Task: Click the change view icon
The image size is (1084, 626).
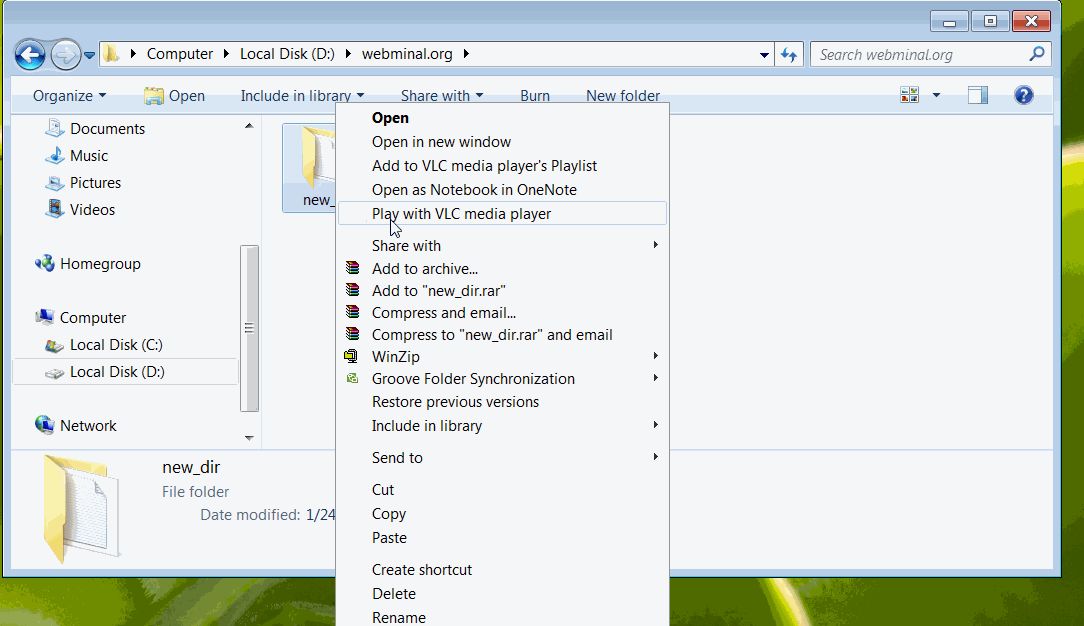Action: [909, 95]
